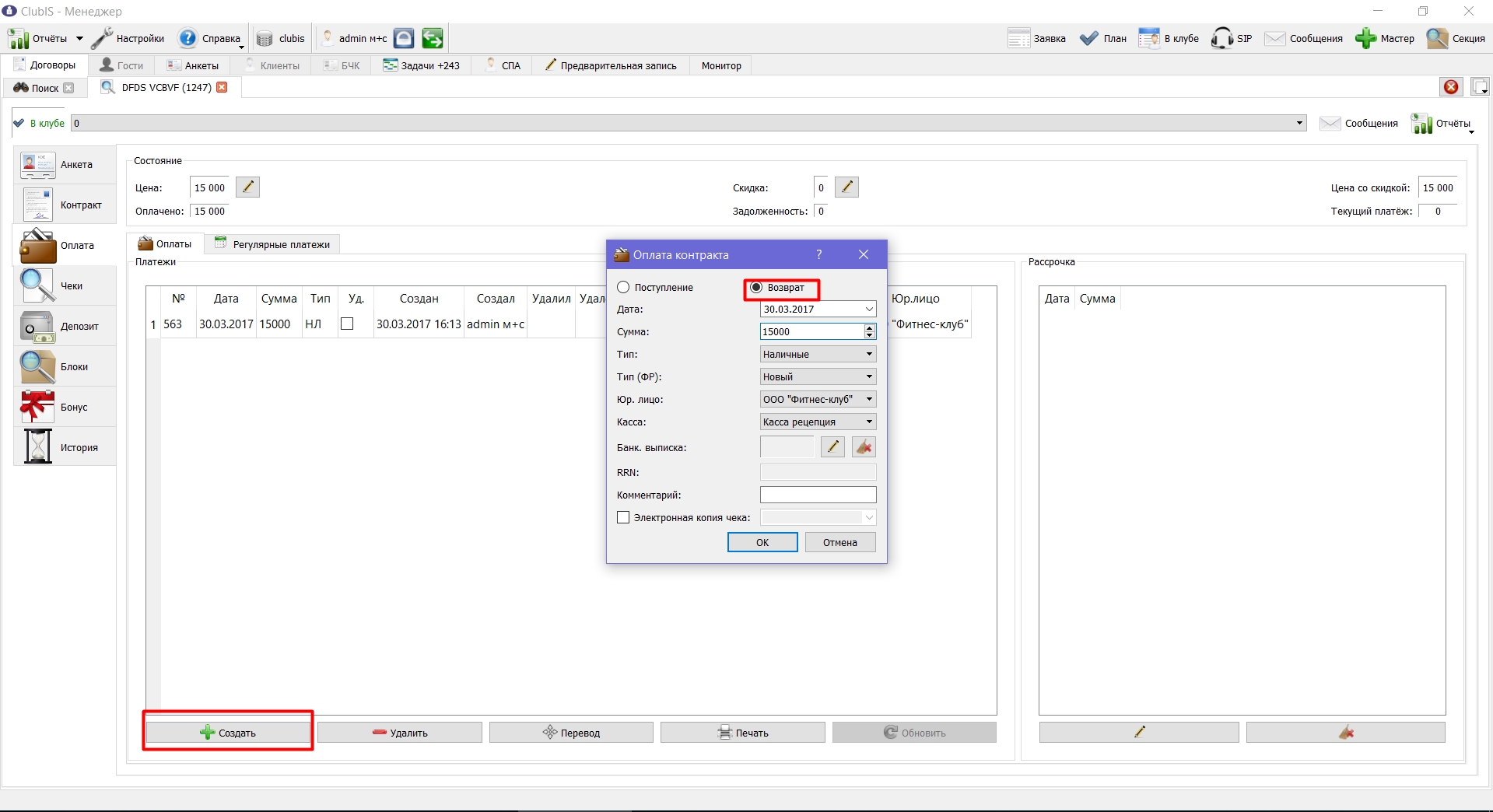The width and height of the screenshot is (1493, 812).
Task: Open the Бонус gift icon
Action: (37, 407)
